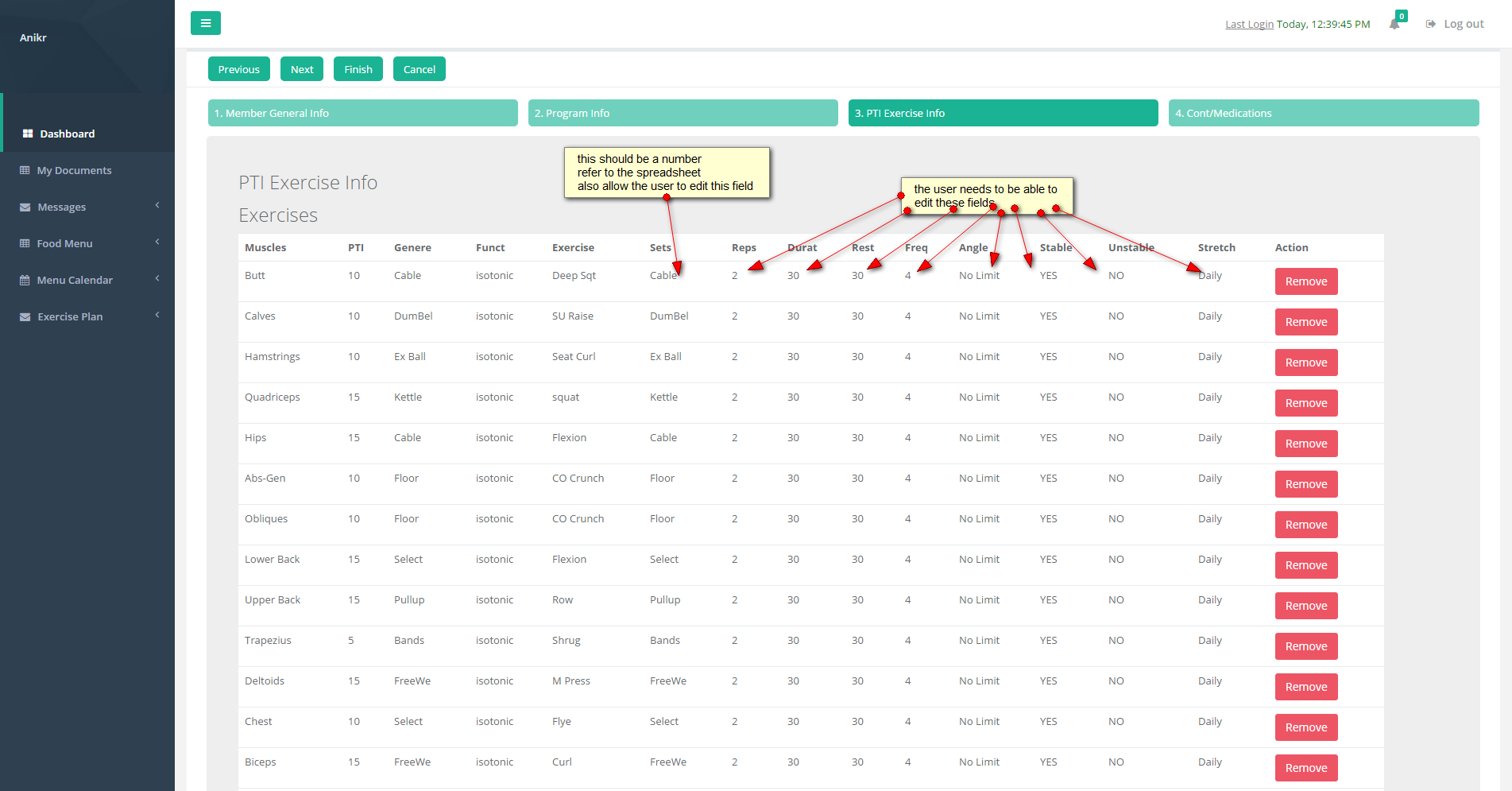This screenshot has height=791, width=1512.
Task: Click the Action column header
Action: [x=1291, y=247]
